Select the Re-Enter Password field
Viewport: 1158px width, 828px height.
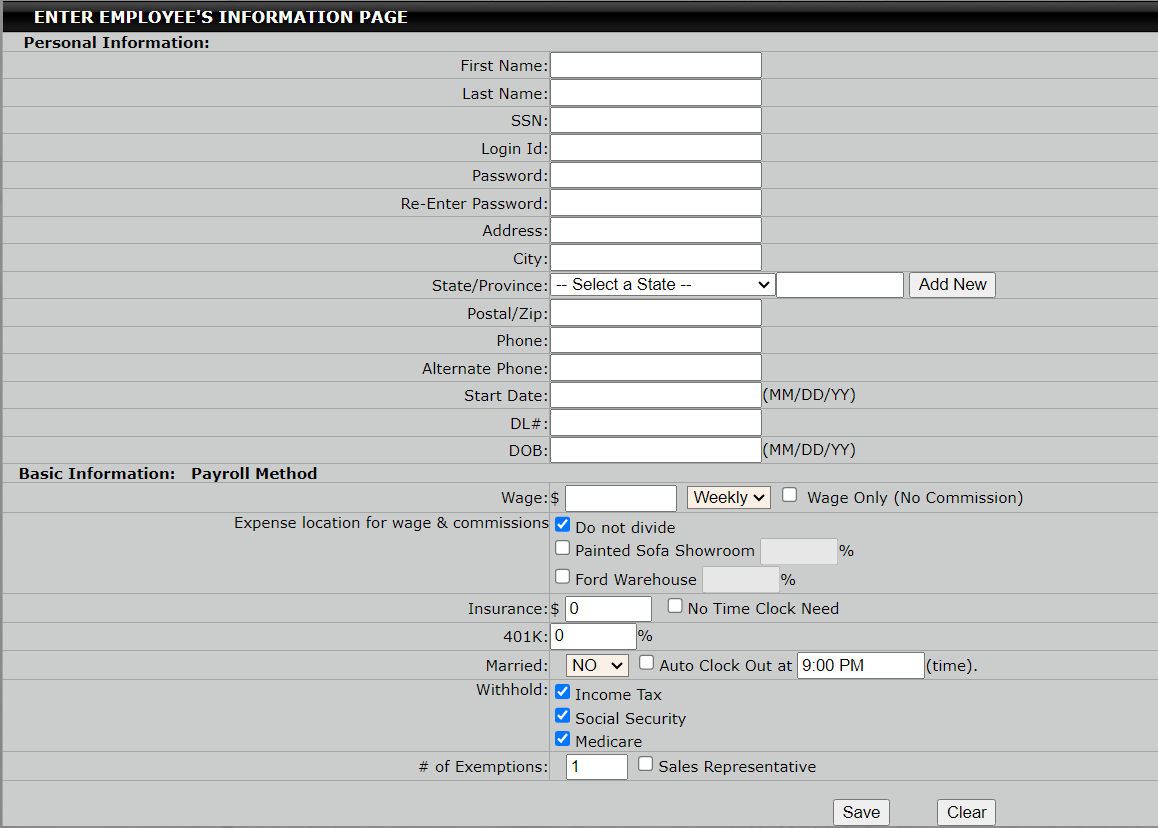[x=656, y=203]
